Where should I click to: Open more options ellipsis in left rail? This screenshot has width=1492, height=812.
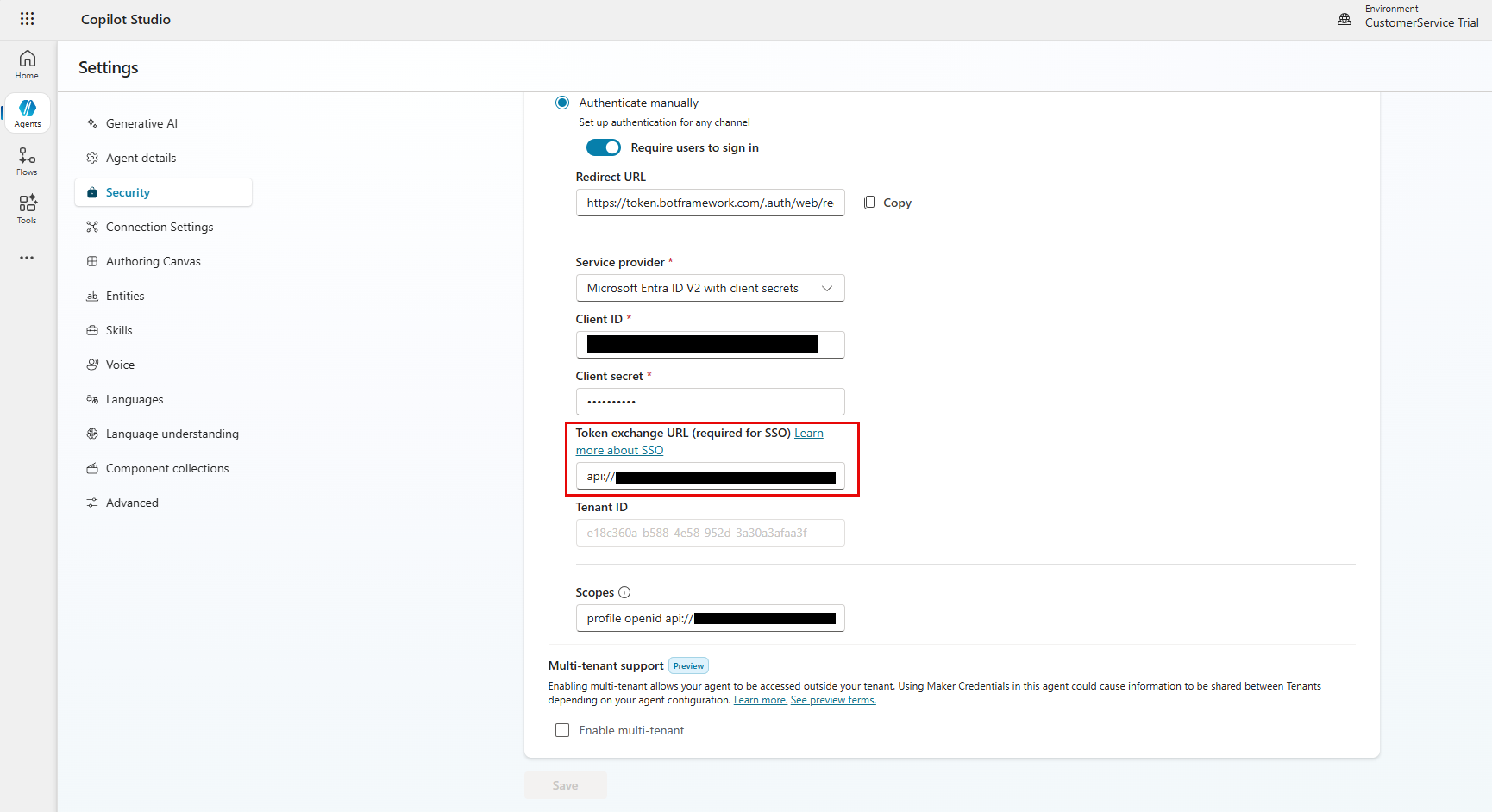(28, 258)
